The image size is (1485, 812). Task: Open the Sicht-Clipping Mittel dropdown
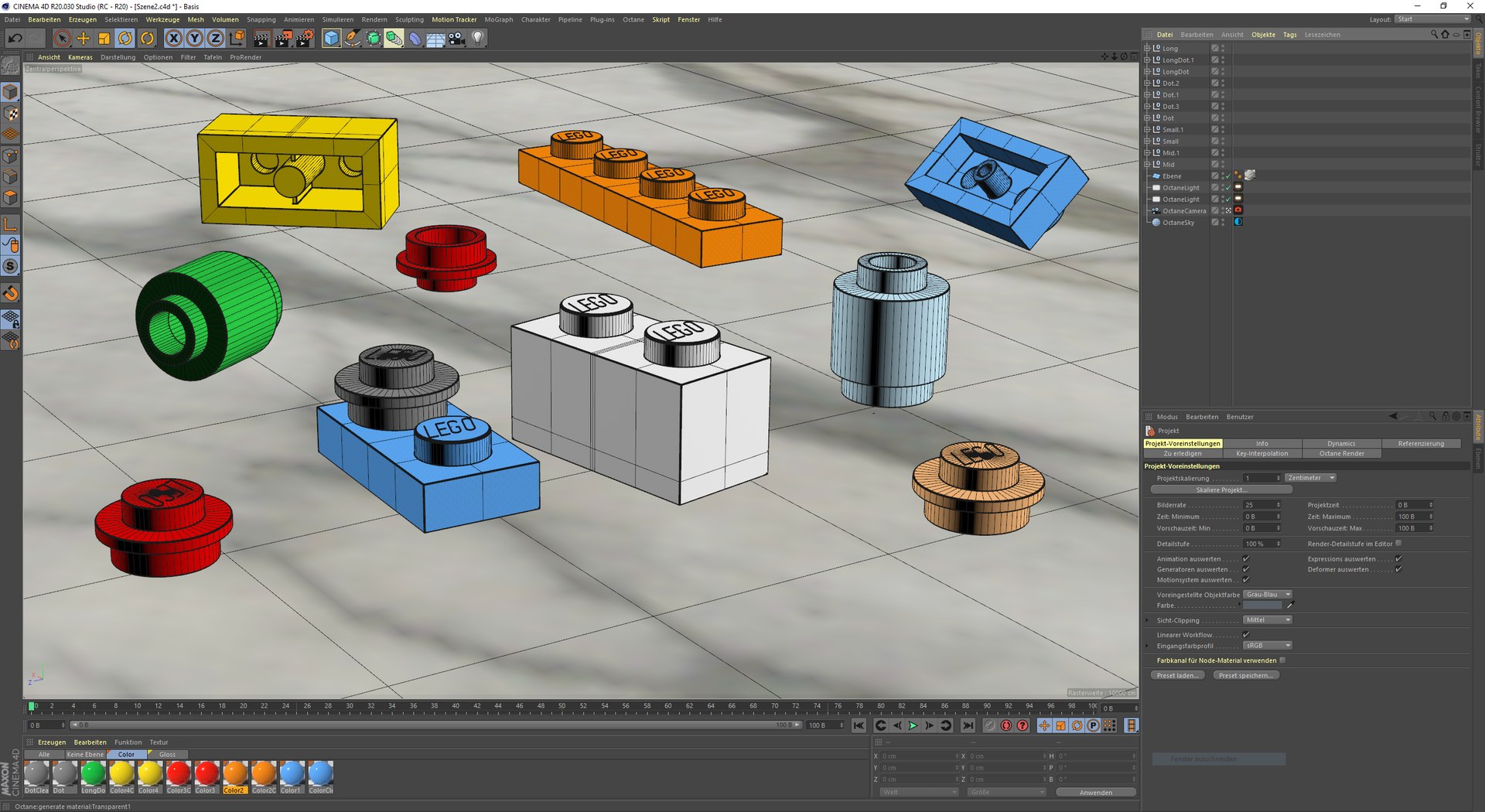[1268, 620]
